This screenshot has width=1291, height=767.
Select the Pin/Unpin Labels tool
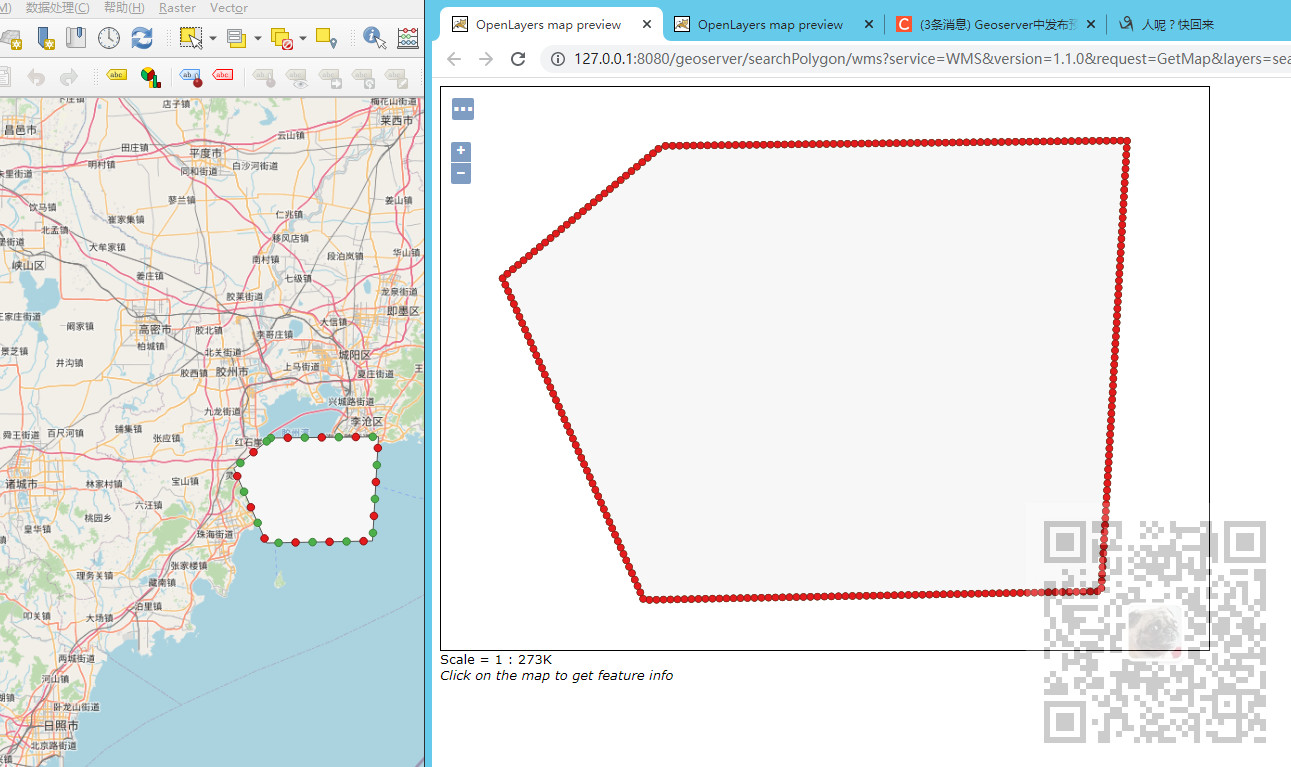(264, 76)
